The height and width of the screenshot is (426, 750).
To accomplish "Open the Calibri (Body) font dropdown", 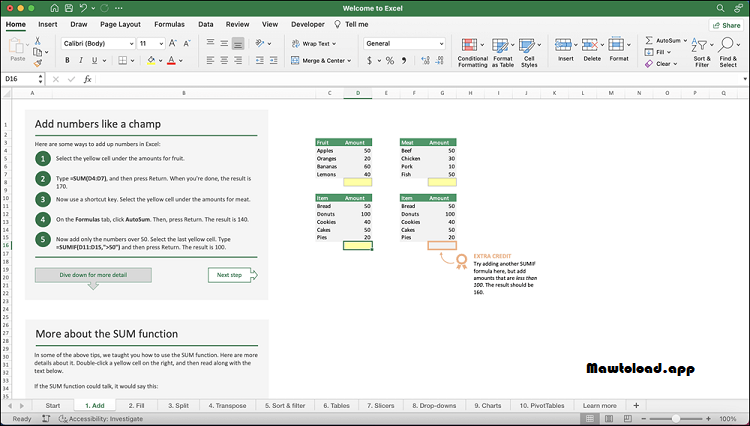I will tap(131, 44).
